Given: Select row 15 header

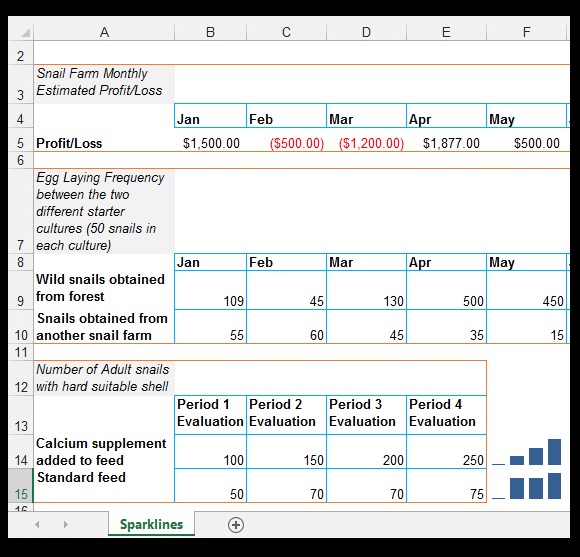Looking at the screenshot, I should click(21, 486).
